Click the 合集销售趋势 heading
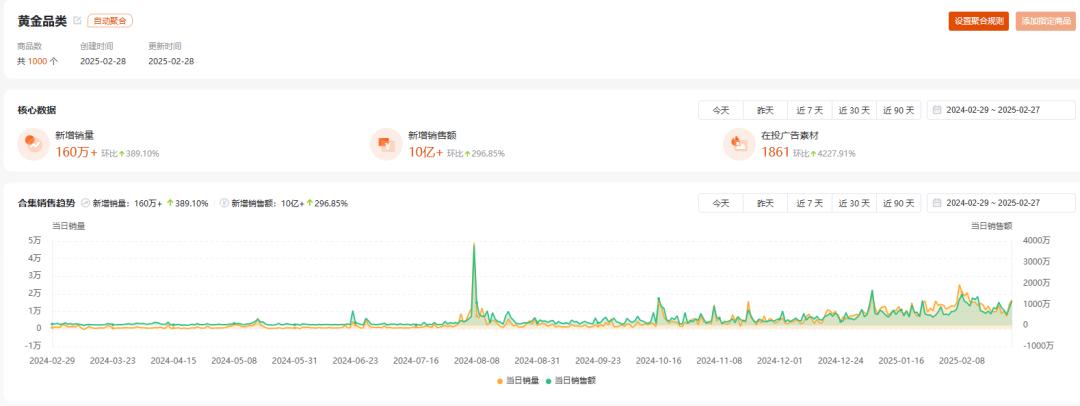The height and width of the screenshot is (406, 1080). point(47,203)
